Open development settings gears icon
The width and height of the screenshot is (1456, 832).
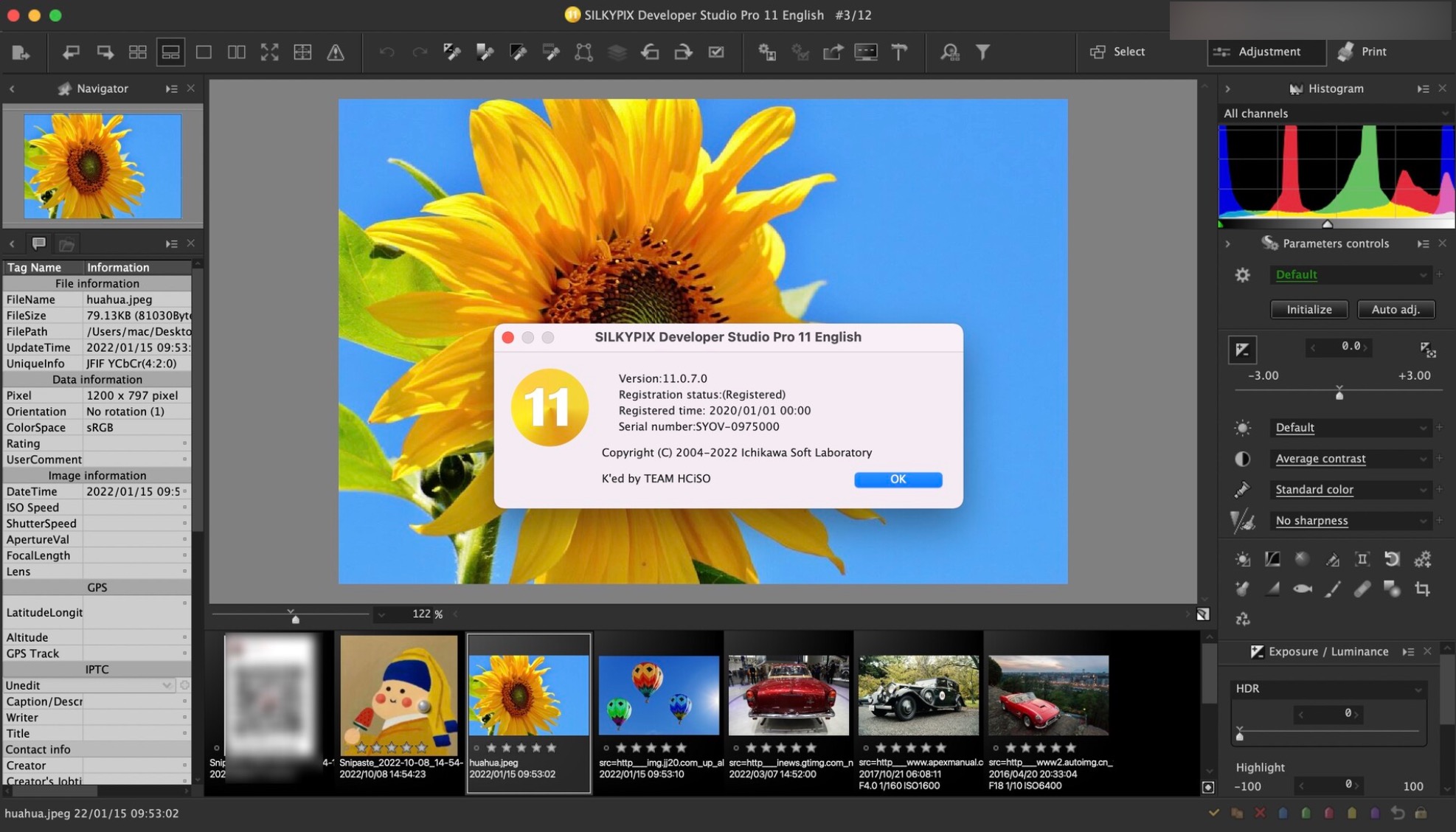(1423, 559)
